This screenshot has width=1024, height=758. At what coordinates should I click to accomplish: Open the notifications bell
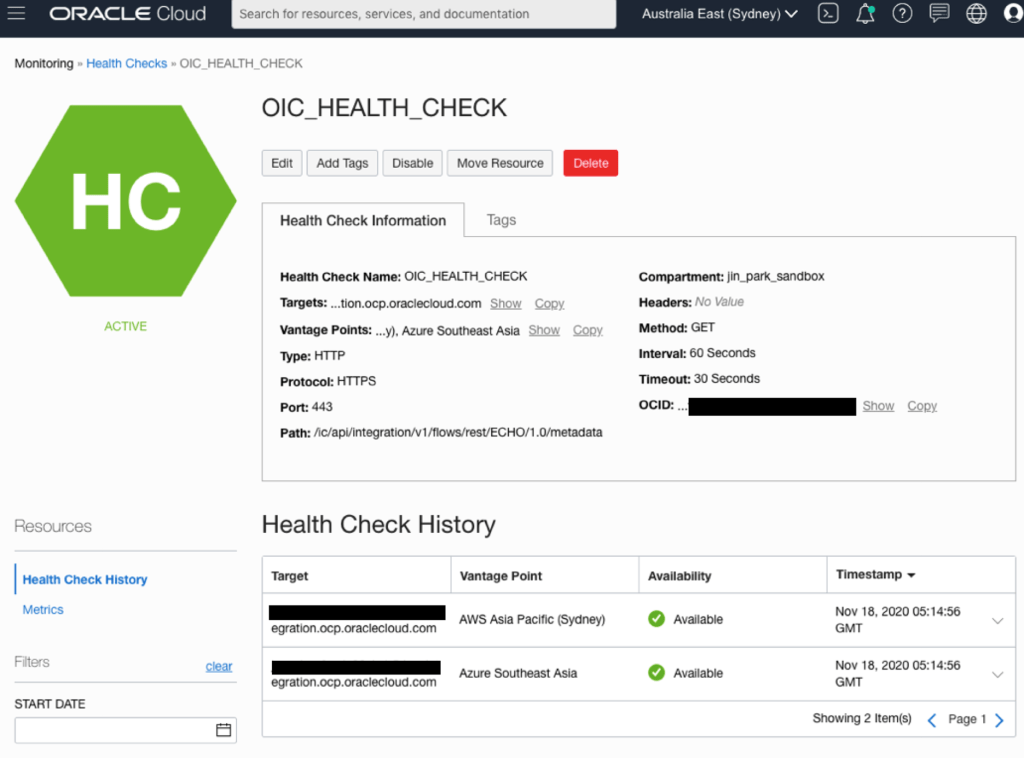(x=865, y=14)
